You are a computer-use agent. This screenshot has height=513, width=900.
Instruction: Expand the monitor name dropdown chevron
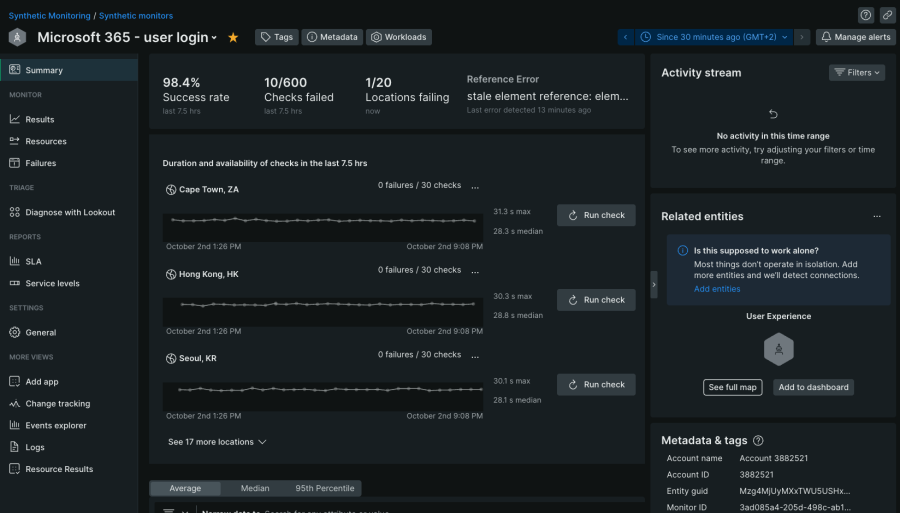(x=214, y=38)
